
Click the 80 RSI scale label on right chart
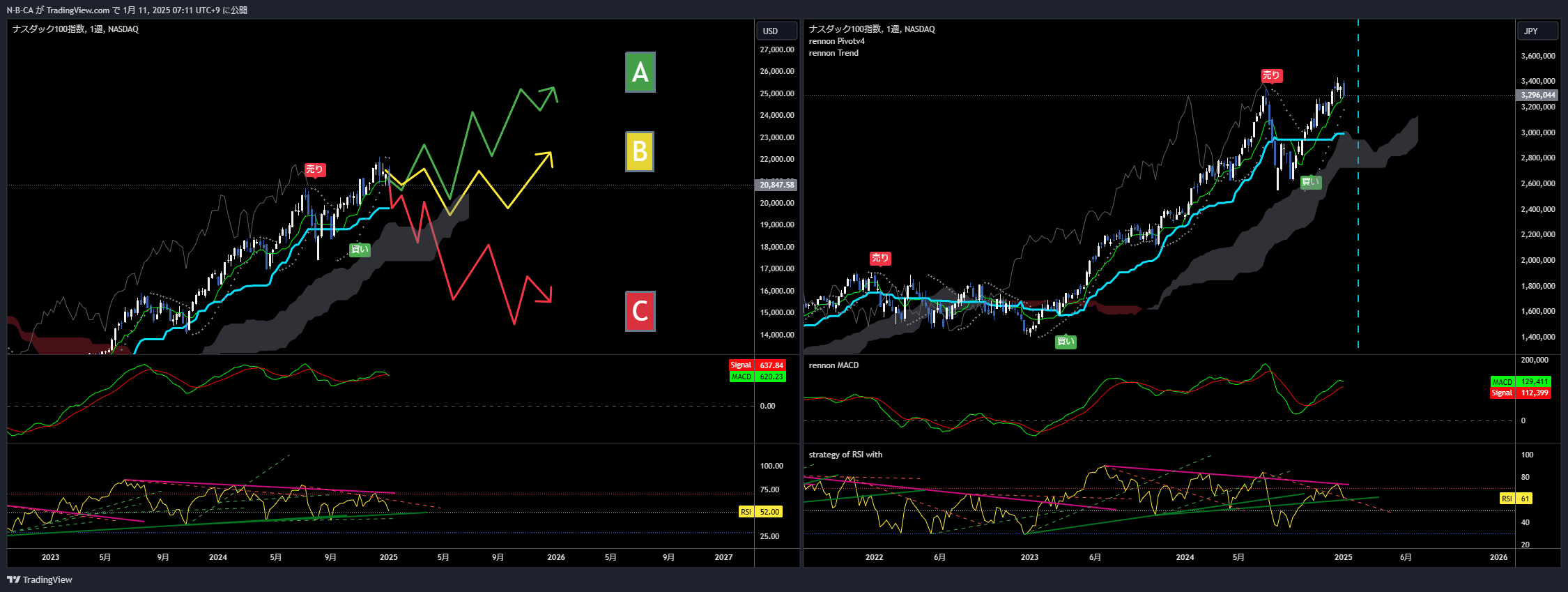[1525, 477]
